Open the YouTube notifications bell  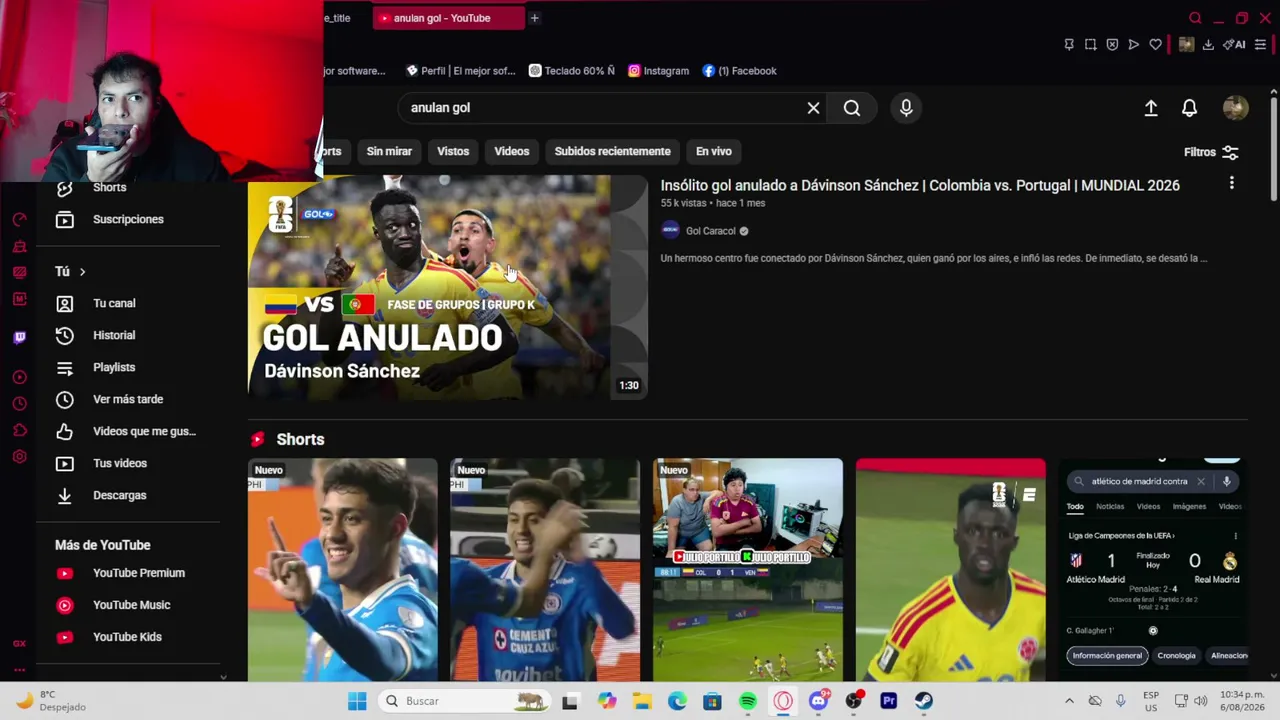tap(1189, 108)
